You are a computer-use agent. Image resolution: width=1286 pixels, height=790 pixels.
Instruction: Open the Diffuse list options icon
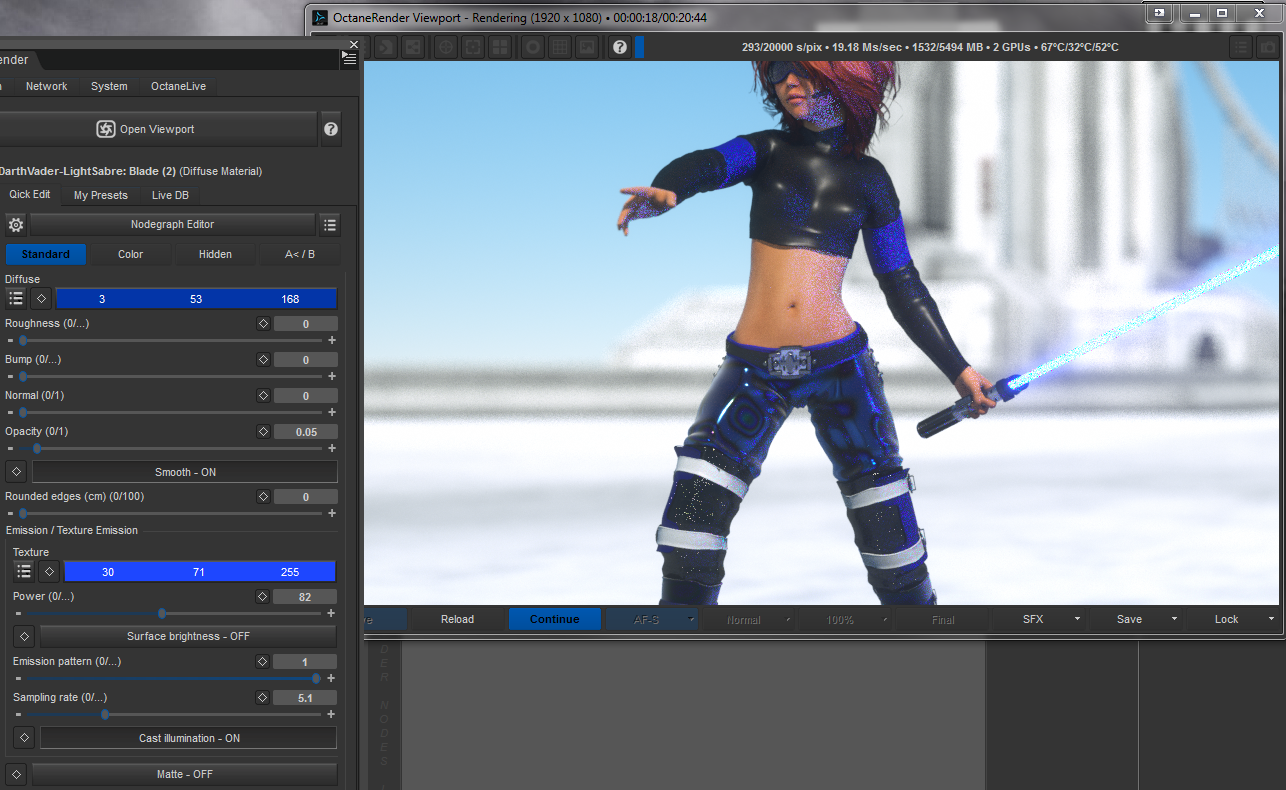(16, 298)
